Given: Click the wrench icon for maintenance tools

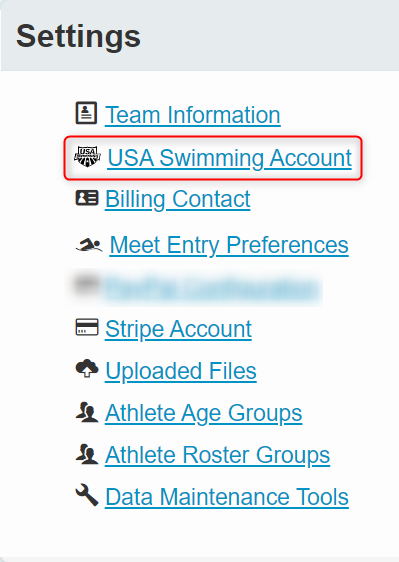Looking at the screenshot, I should tap(87, 495).
